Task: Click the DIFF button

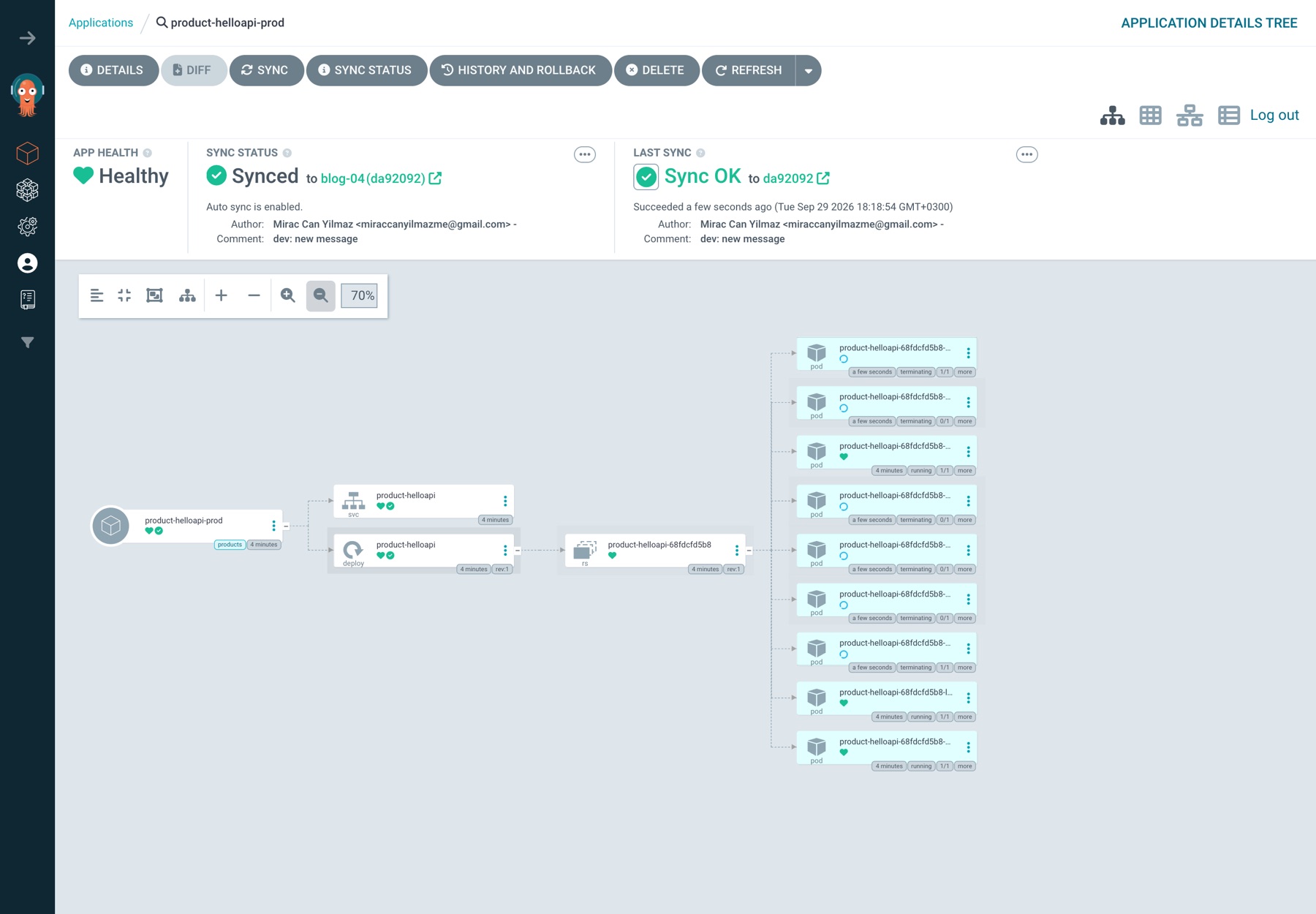Action: (x=194, y=71)
